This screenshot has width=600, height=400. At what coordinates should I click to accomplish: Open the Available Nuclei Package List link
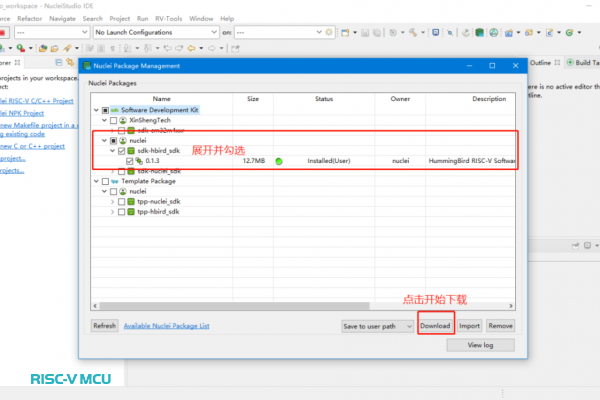(x=166, y=326)
